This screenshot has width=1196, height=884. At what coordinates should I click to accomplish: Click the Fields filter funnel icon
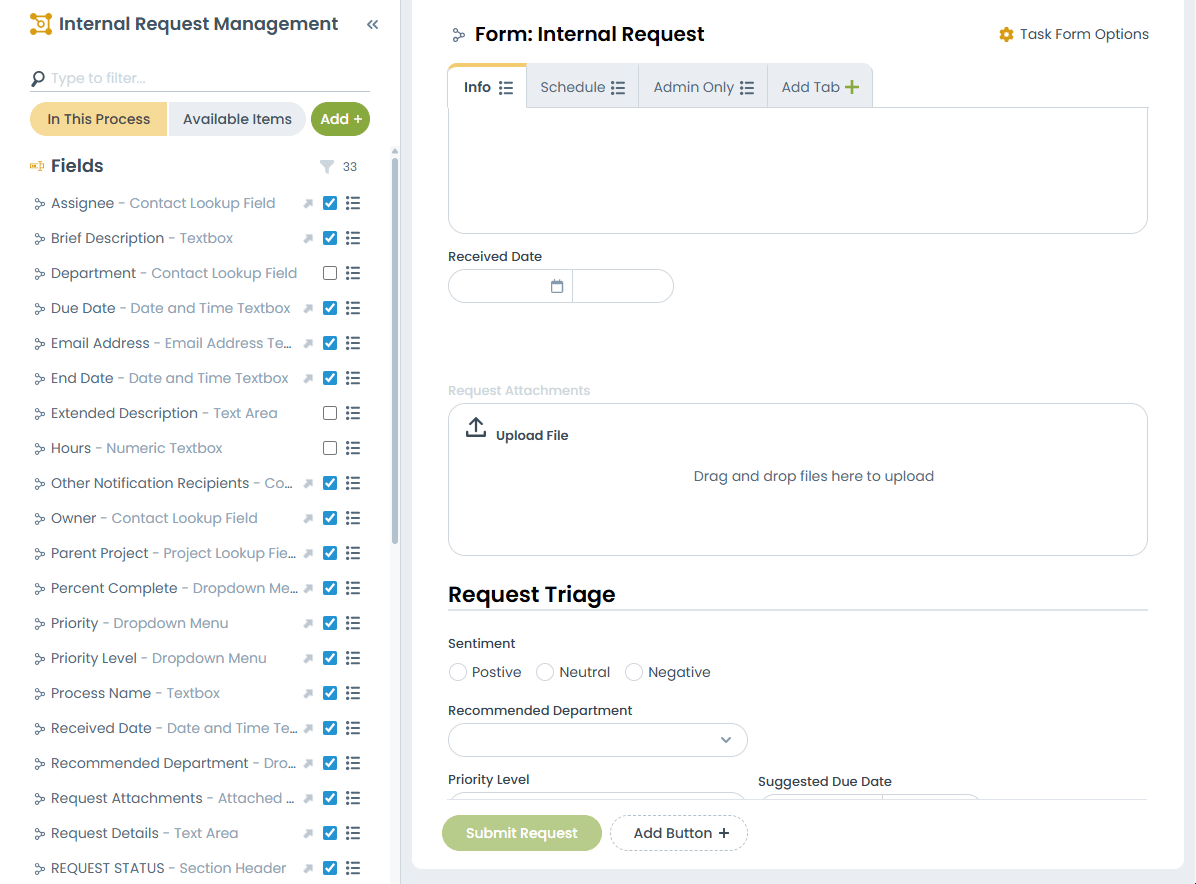[x=326, y=166]
